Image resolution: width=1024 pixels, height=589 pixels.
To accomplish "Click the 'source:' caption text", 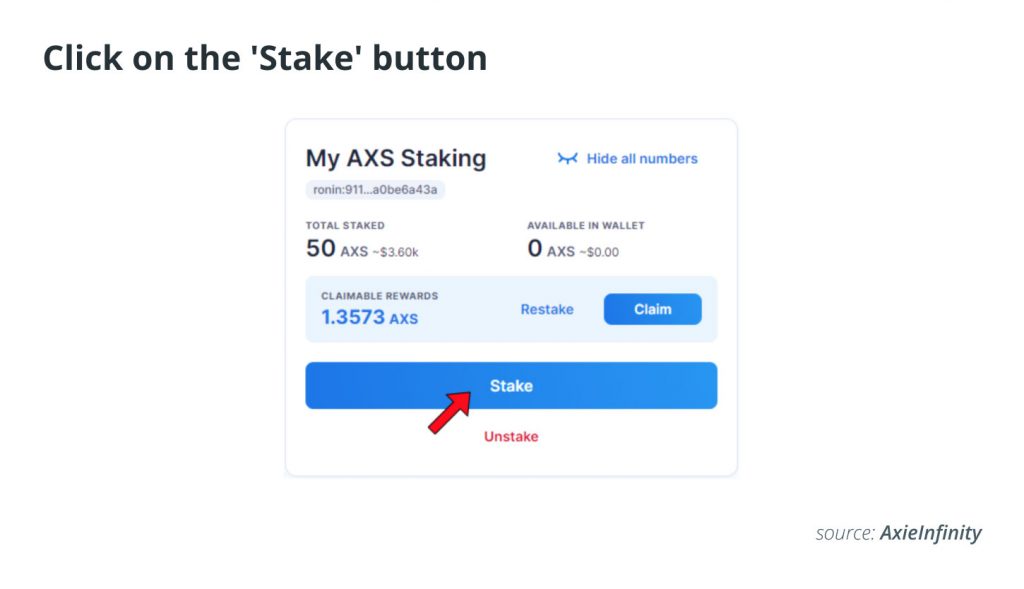I will 845,533.
